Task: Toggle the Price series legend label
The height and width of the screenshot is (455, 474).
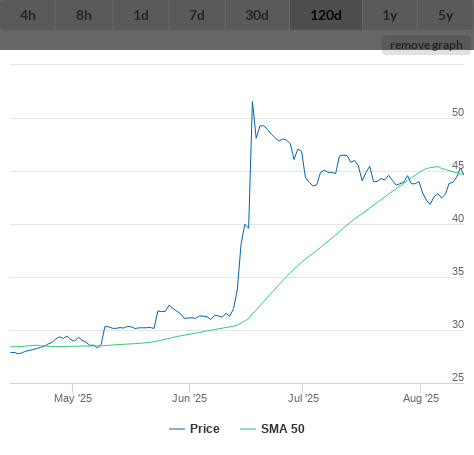Action: pyautogui.click(x=205, y=429)
